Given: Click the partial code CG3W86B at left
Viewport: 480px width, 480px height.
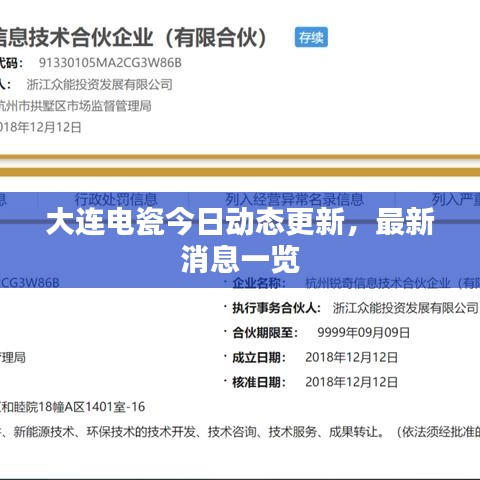Looking at the screenshot, I should (x=30, y=283).
